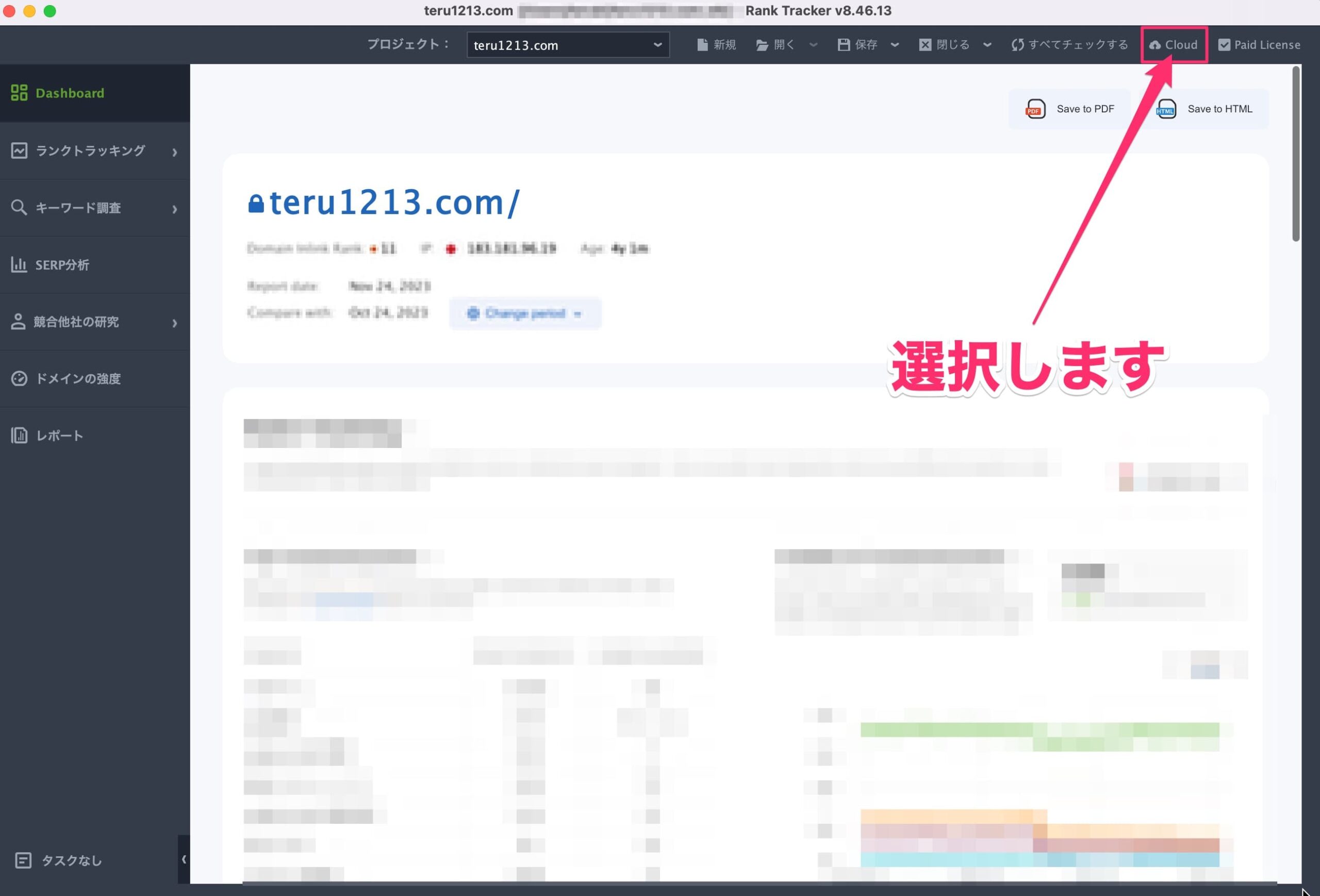Open SERP分析 in the sidebar
Image resolution: width=1320 pixels, height=896 pixels.
95,265
